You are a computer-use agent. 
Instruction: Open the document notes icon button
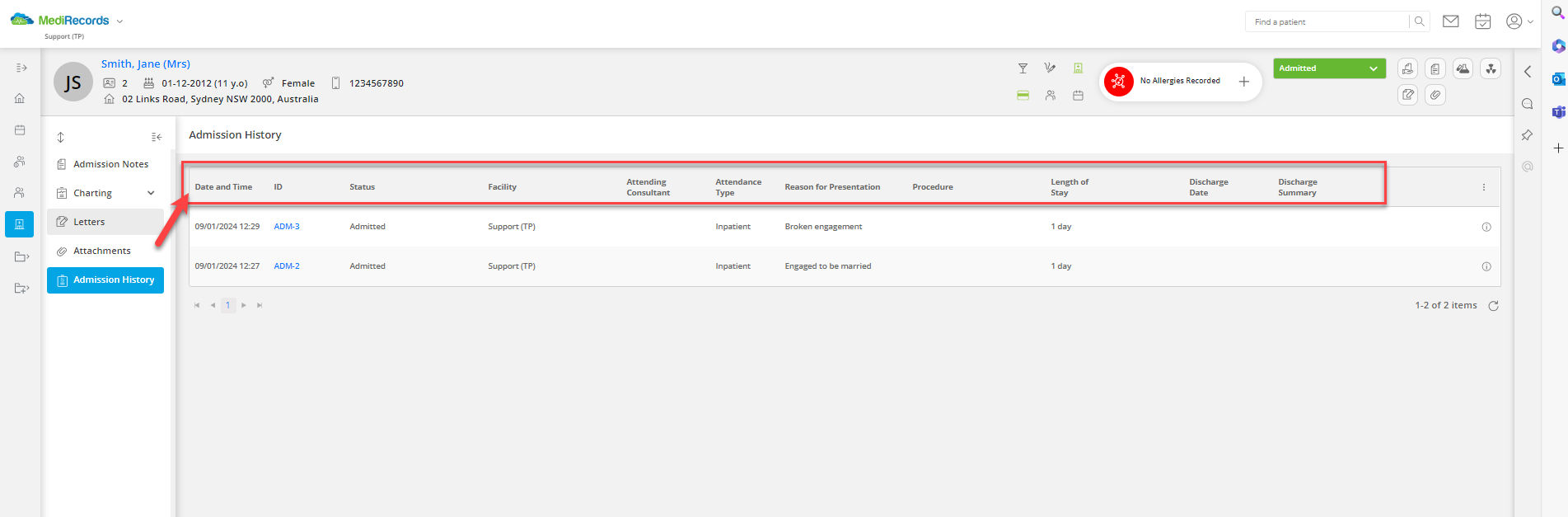(x=1435, y=69)
